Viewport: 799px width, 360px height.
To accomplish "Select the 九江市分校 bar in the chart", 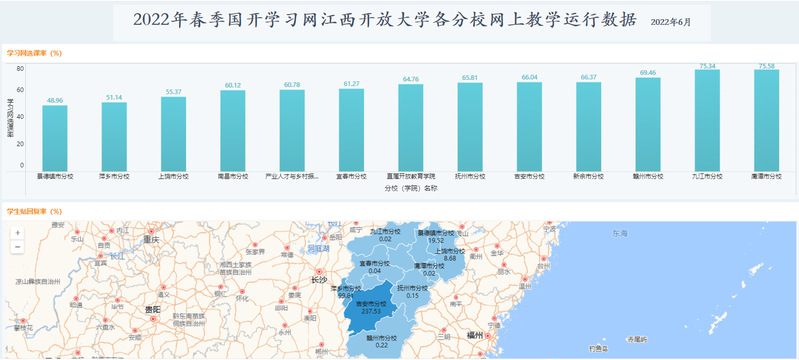I will (707, 120).
